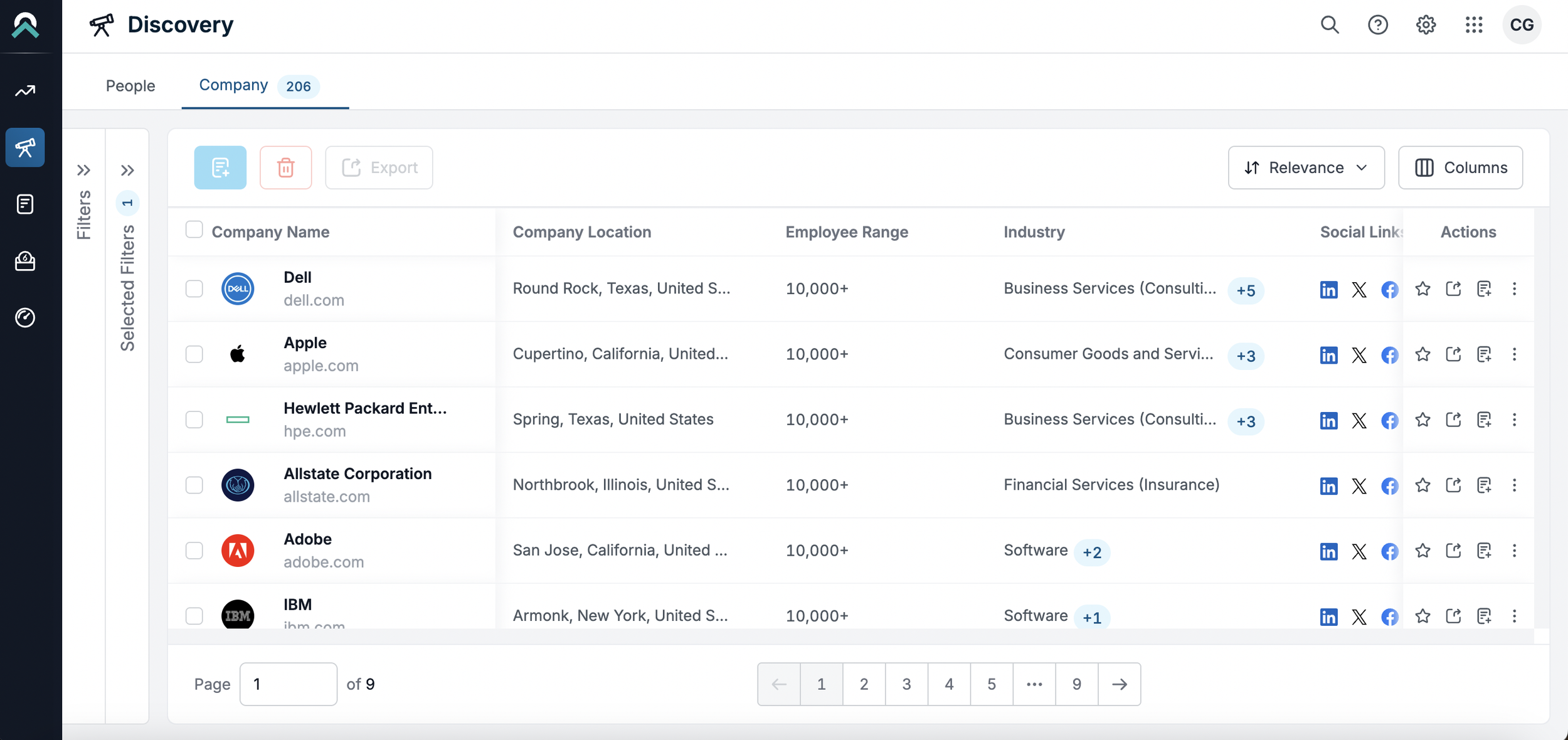Open the Relevance sort dropdown
1568x740 pixels.
tap(1306, 167)
